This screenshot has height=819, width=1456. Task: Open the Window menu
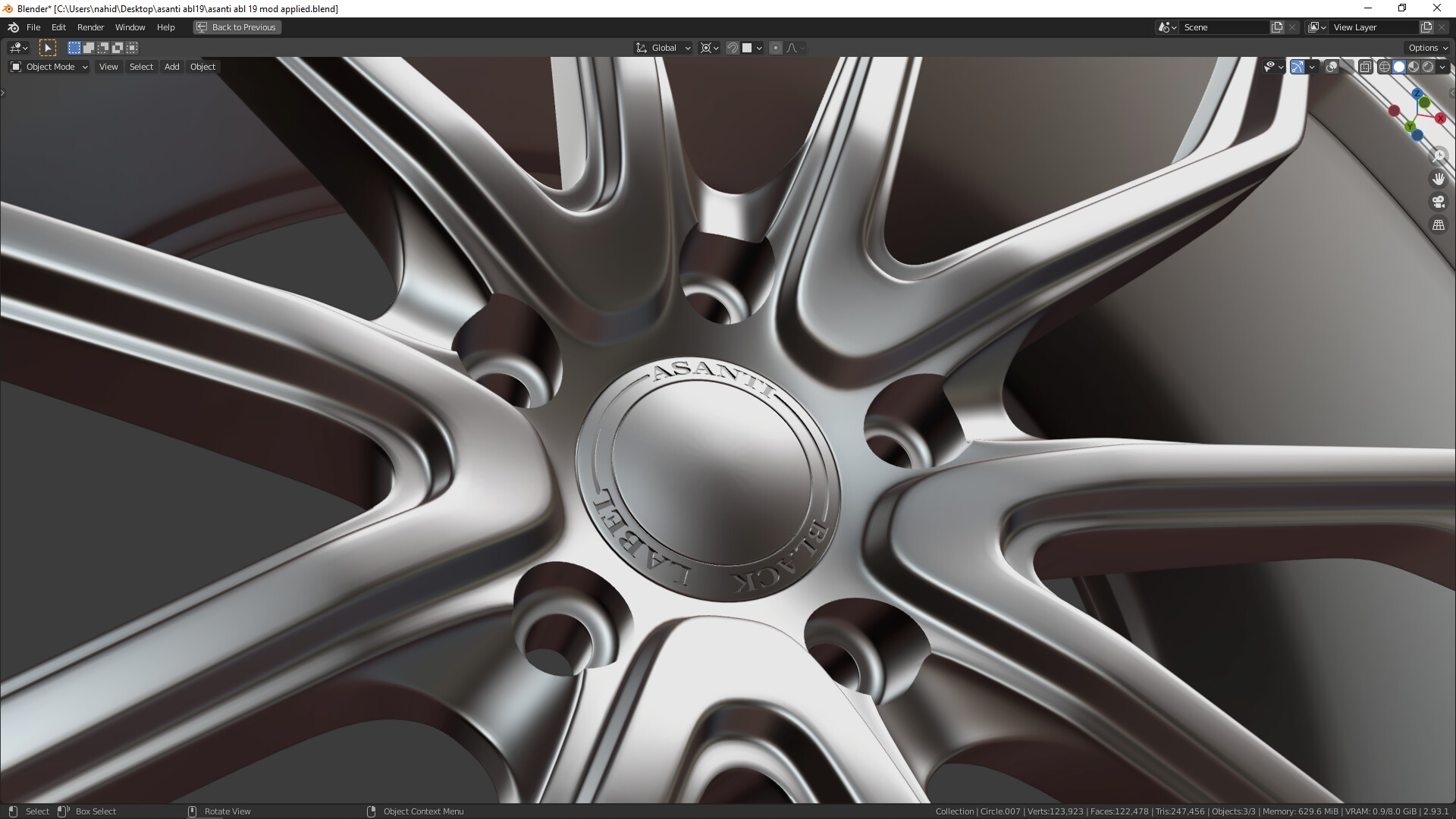pos(130,27)
